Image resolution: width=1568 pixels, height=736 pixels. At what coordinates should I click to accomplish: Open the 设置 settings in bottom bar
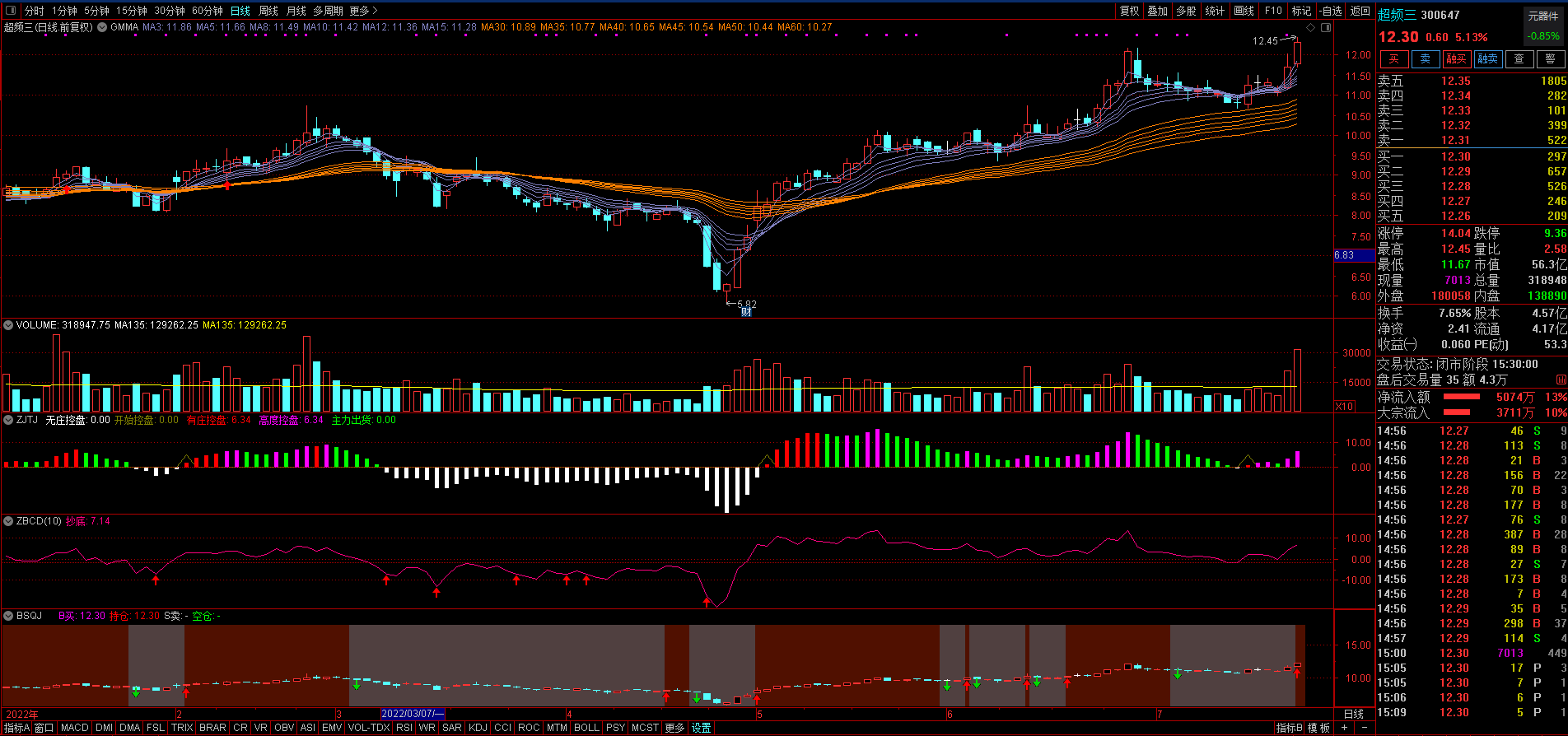(x=701, y=728)
